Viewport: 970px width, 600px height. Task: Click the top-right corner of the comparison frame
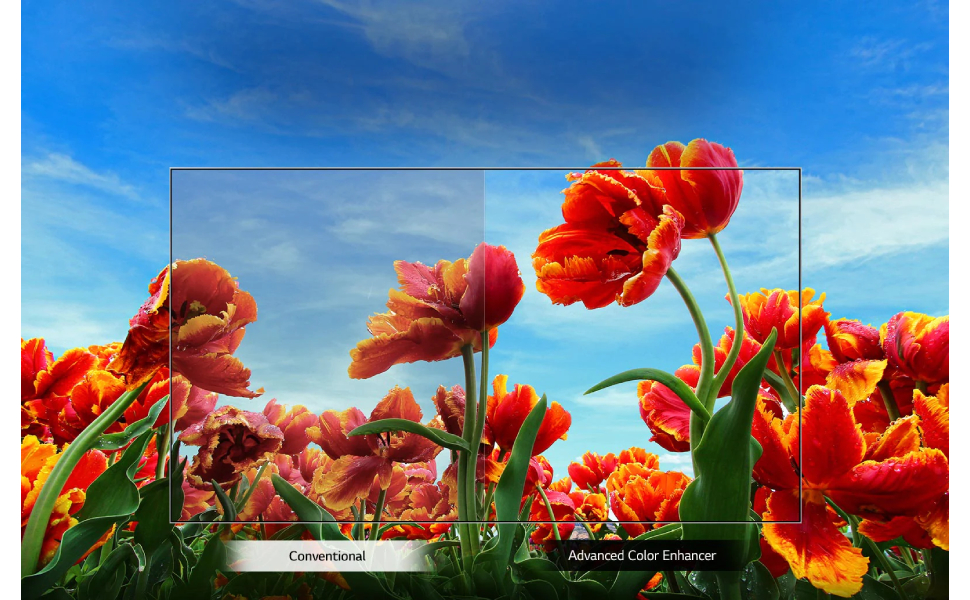800,169
